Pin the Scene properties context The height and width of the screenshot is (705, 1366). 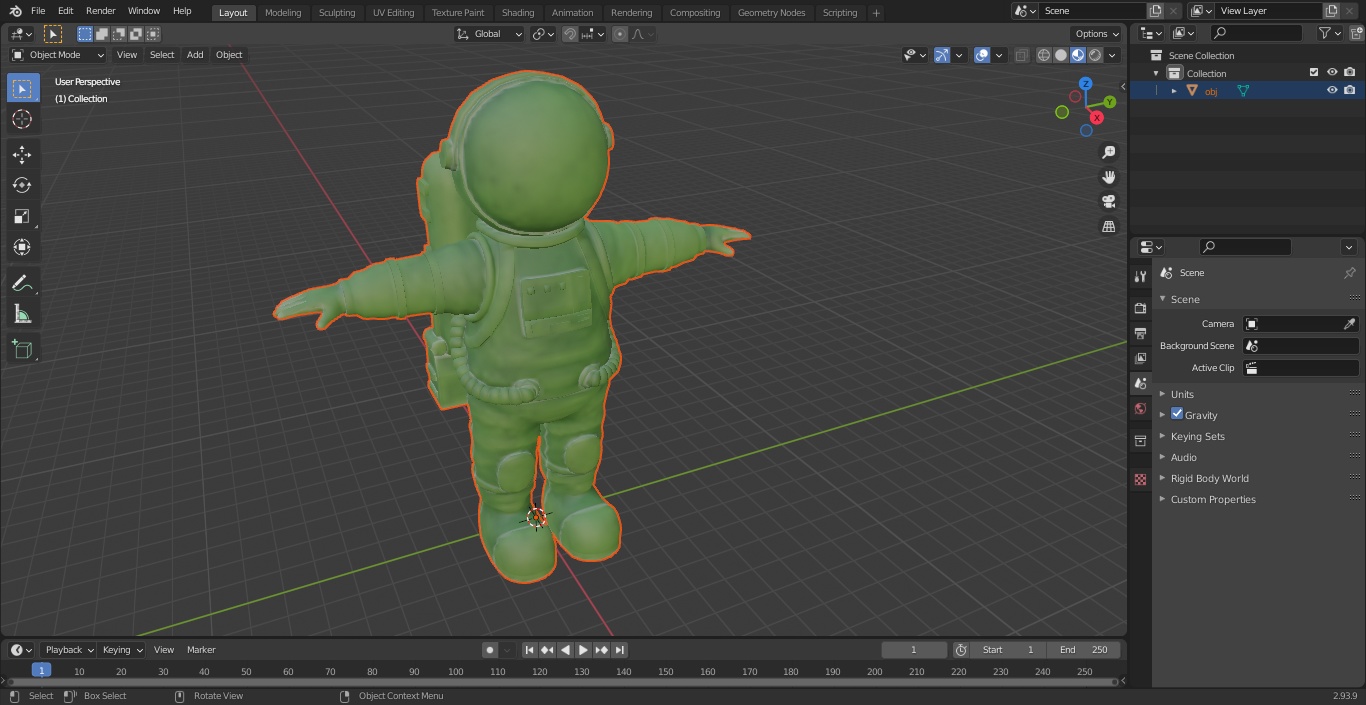[x=1349, y=273]
